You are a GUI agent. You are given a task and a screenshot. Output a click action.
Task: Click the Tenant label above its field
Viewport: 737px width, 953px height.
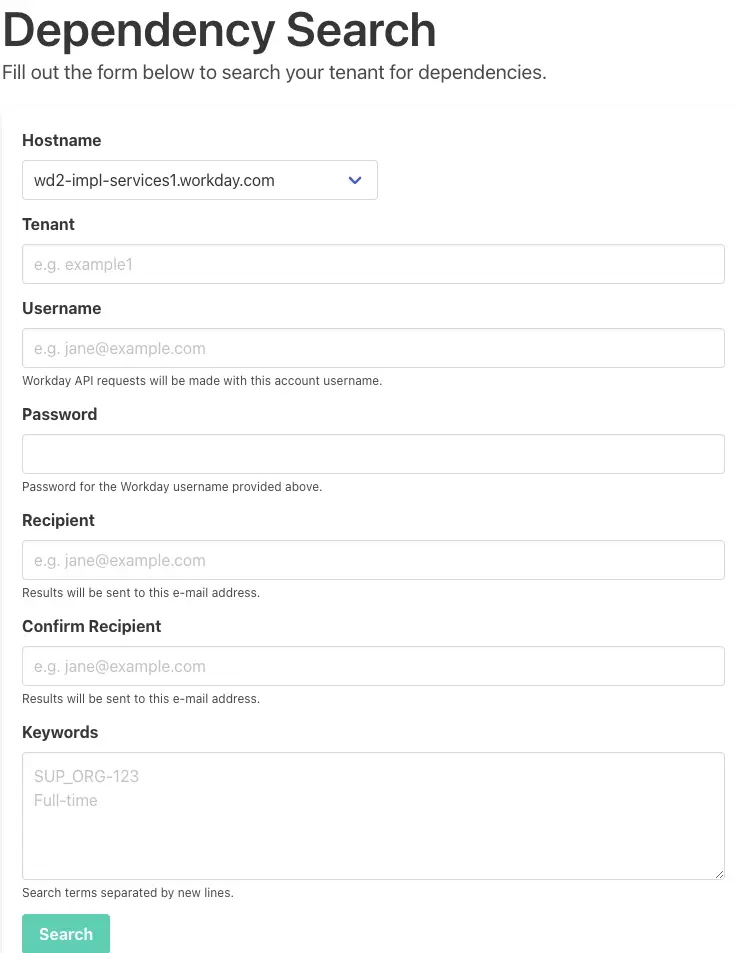[48, 224]
